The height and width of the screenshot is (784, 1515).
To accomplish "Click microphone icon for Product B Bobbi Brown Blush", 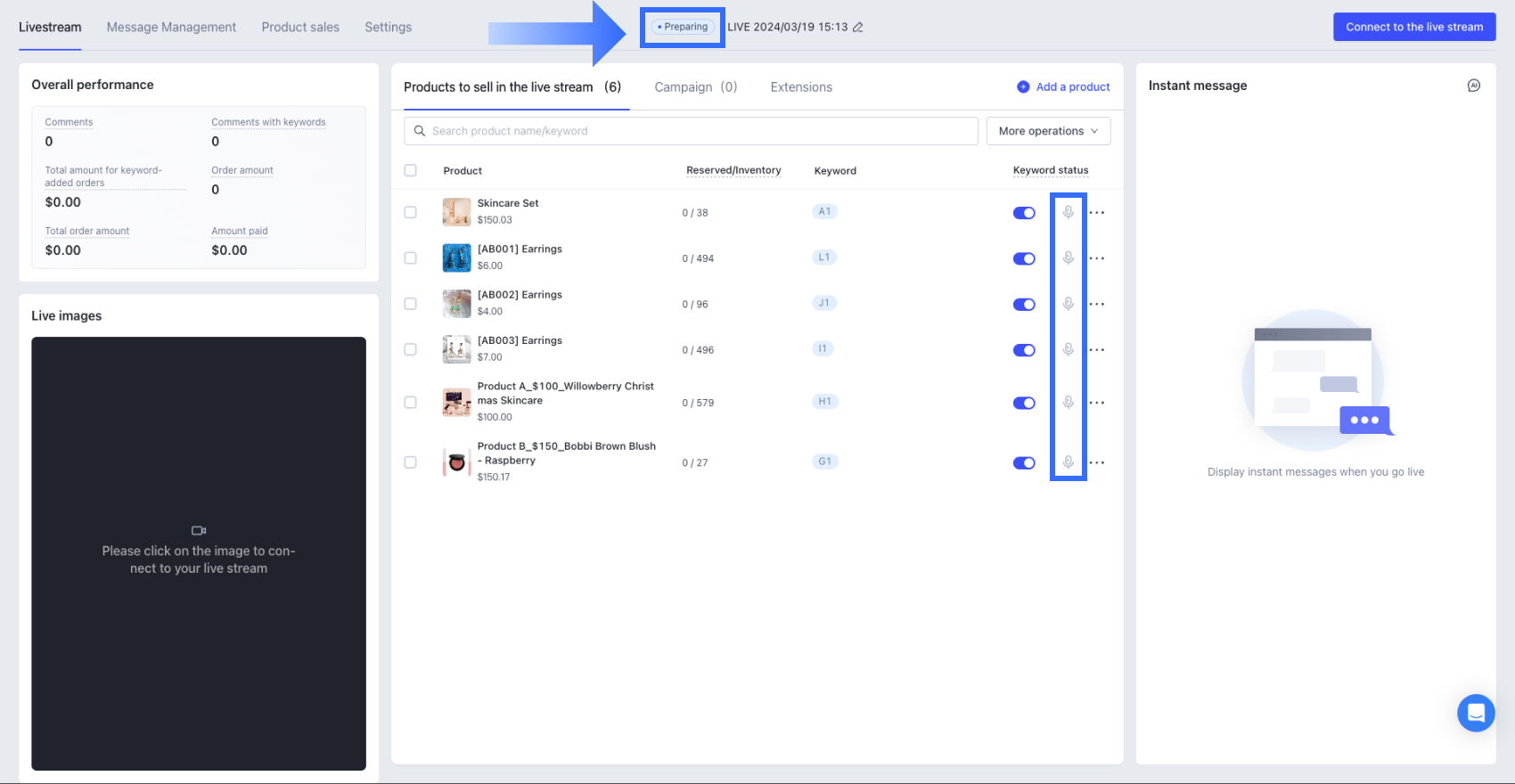I will click(x=1068, y=462).
